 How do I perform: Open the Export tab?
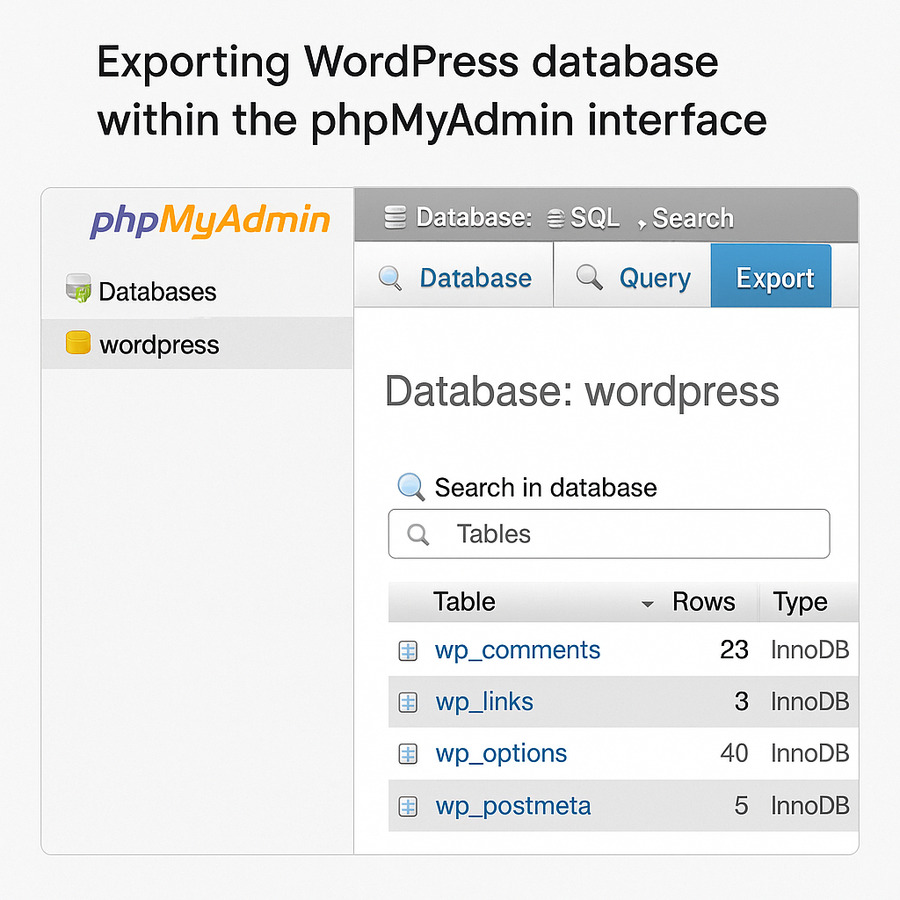pyautogui.click(x=771, y=276)
